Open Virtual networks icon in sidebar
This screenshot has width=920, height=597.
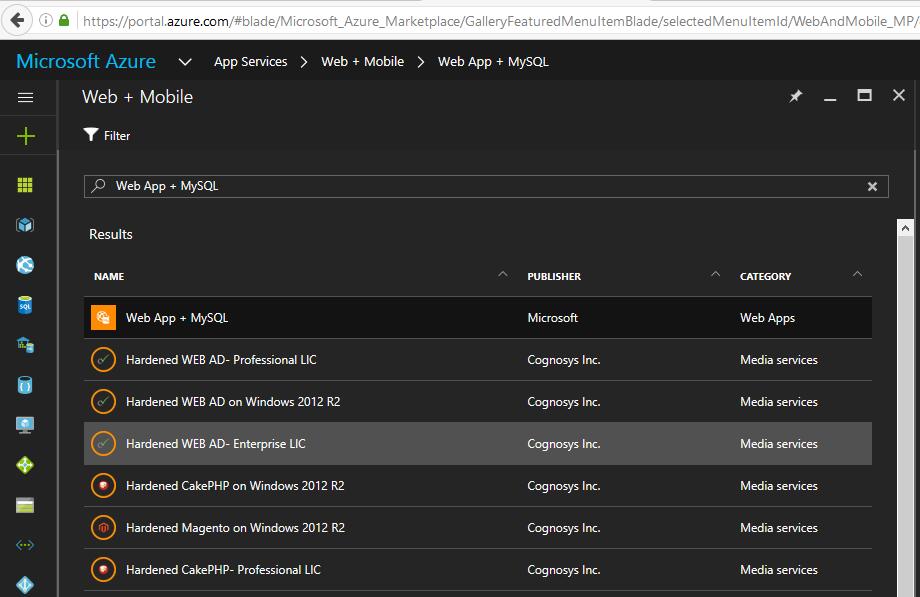(25, 545)
